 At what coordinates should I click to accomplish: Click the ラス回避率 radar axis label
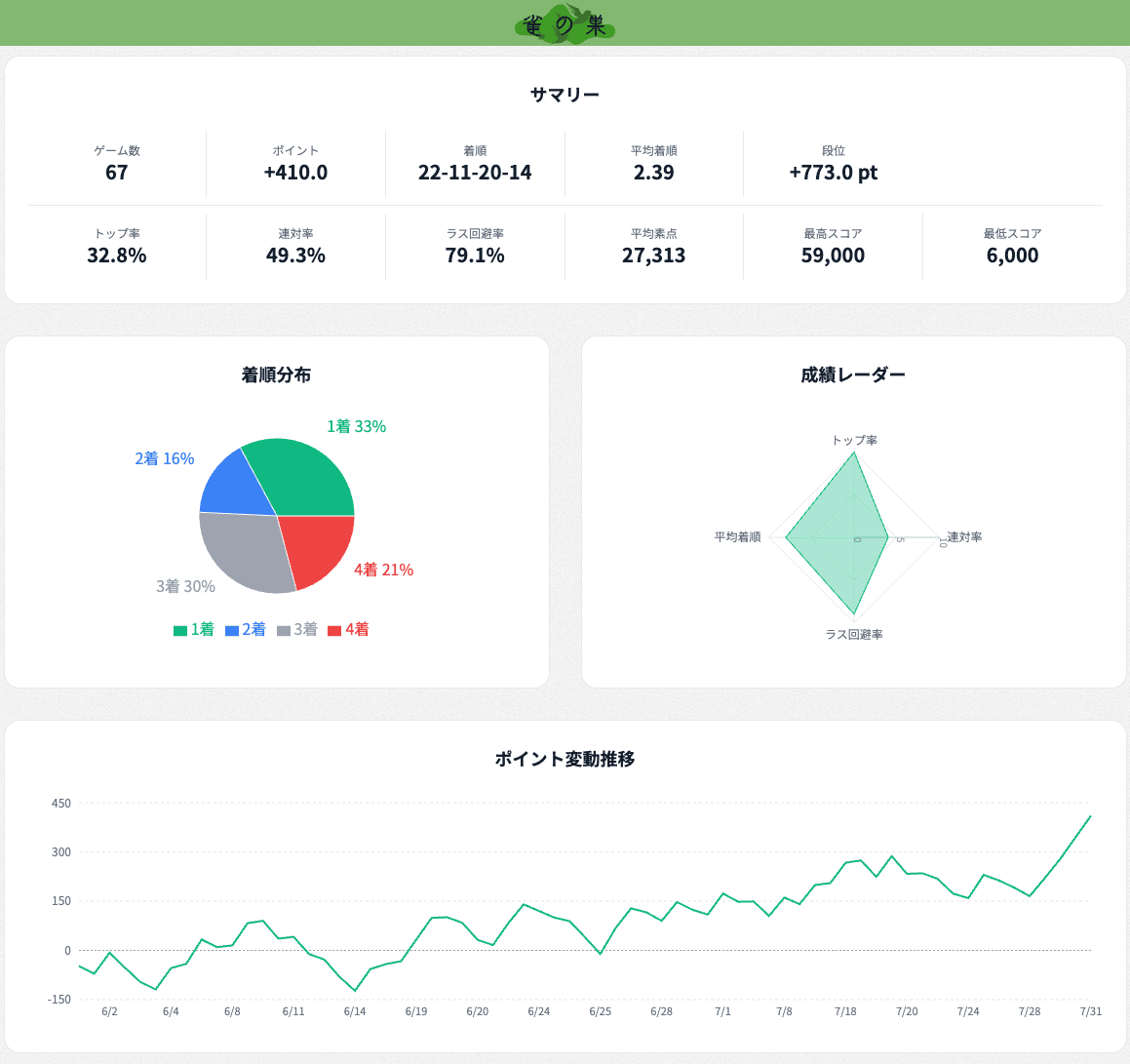click(x=854, y=634)
